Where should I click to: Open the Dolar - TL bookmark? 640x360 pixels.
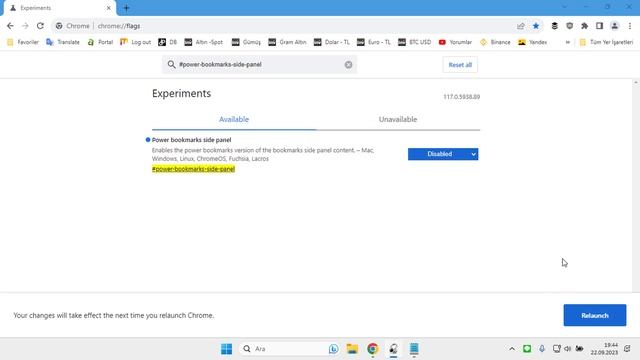331,42
